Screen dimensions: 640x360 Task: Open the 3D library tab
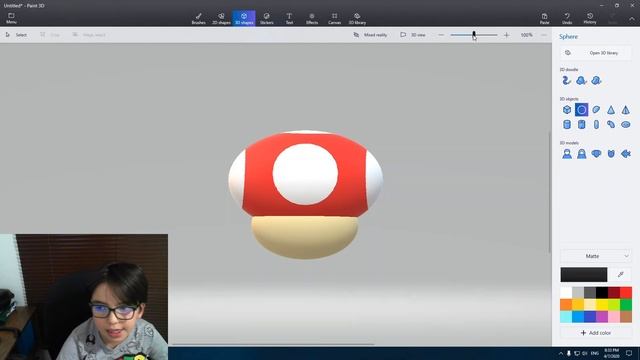tap(357, 18)
